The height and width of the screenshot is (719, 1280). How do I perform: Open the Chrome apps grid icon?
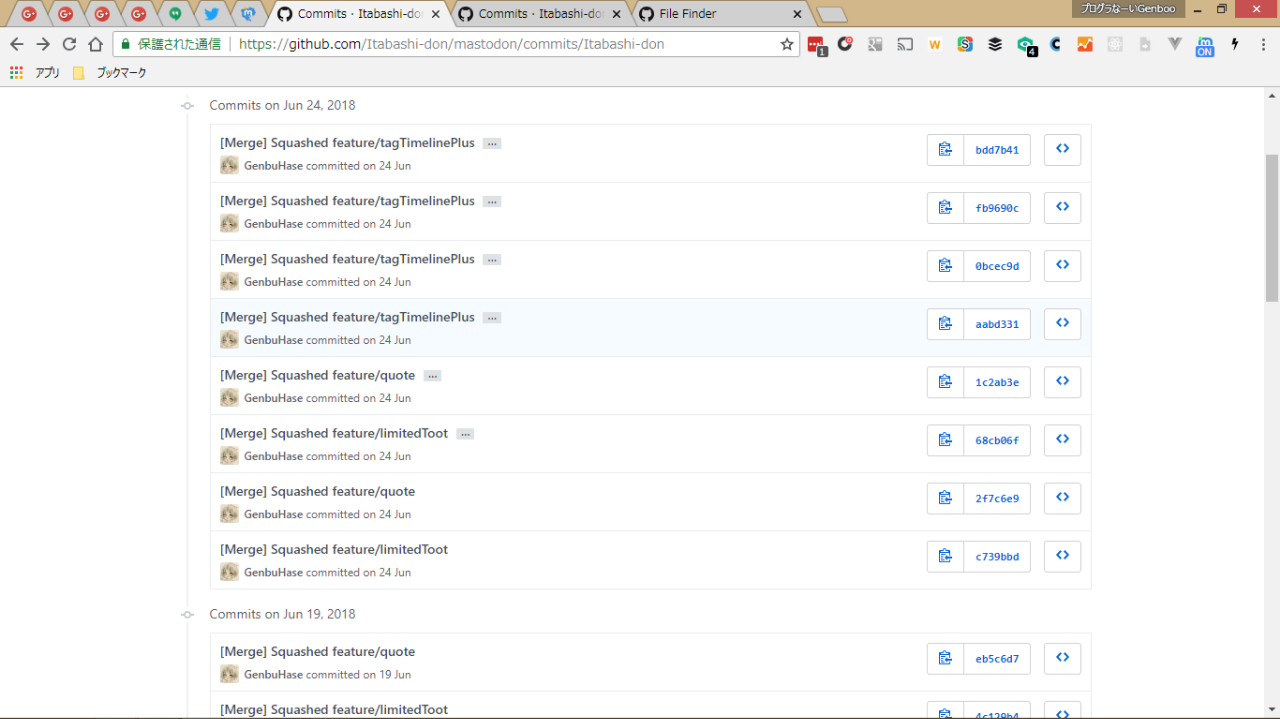click(16, 73)
